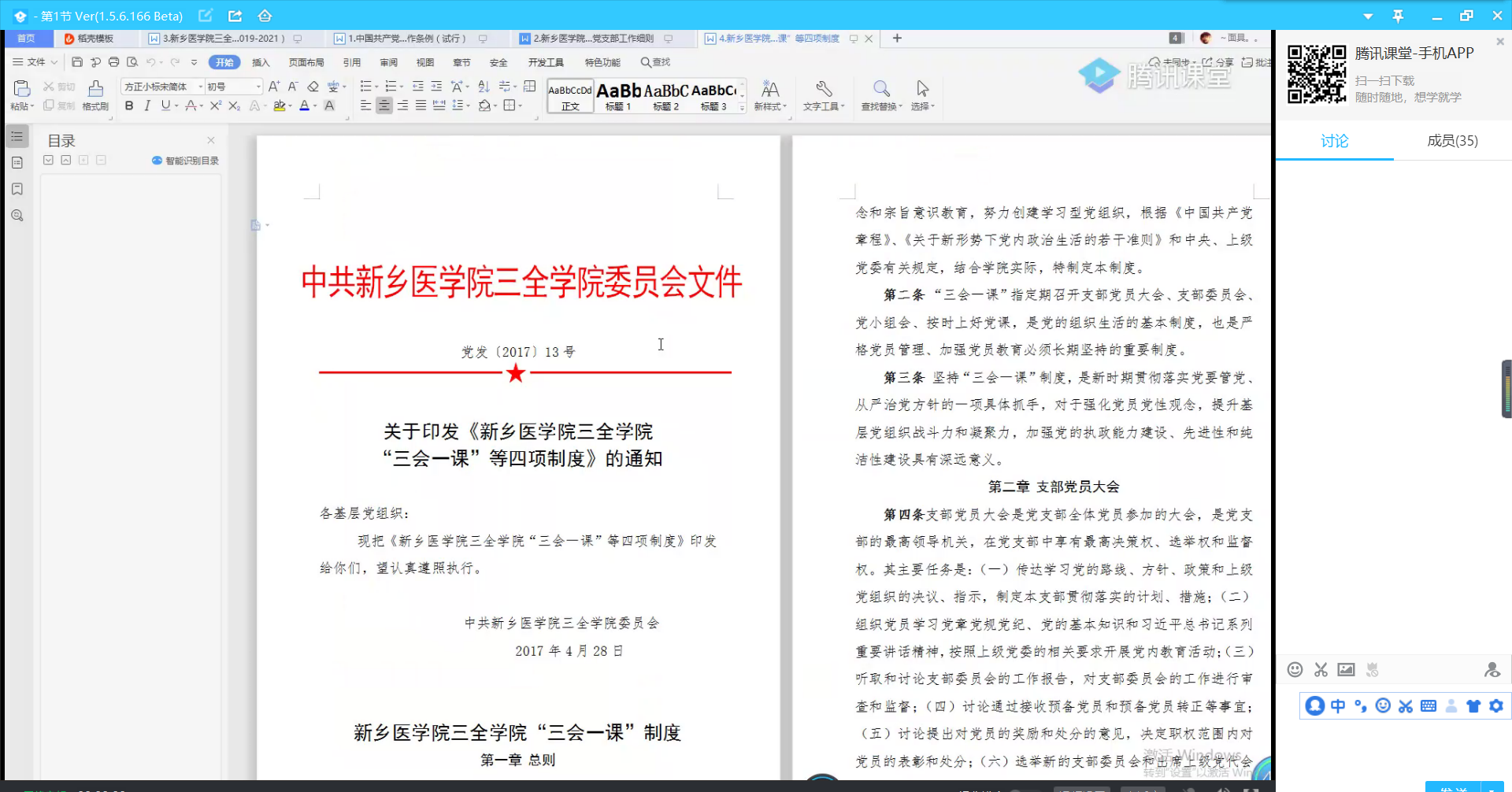Click the Save icon in quick access toolbar
This screenshot has height=792, width=1512.
point(76,62)
